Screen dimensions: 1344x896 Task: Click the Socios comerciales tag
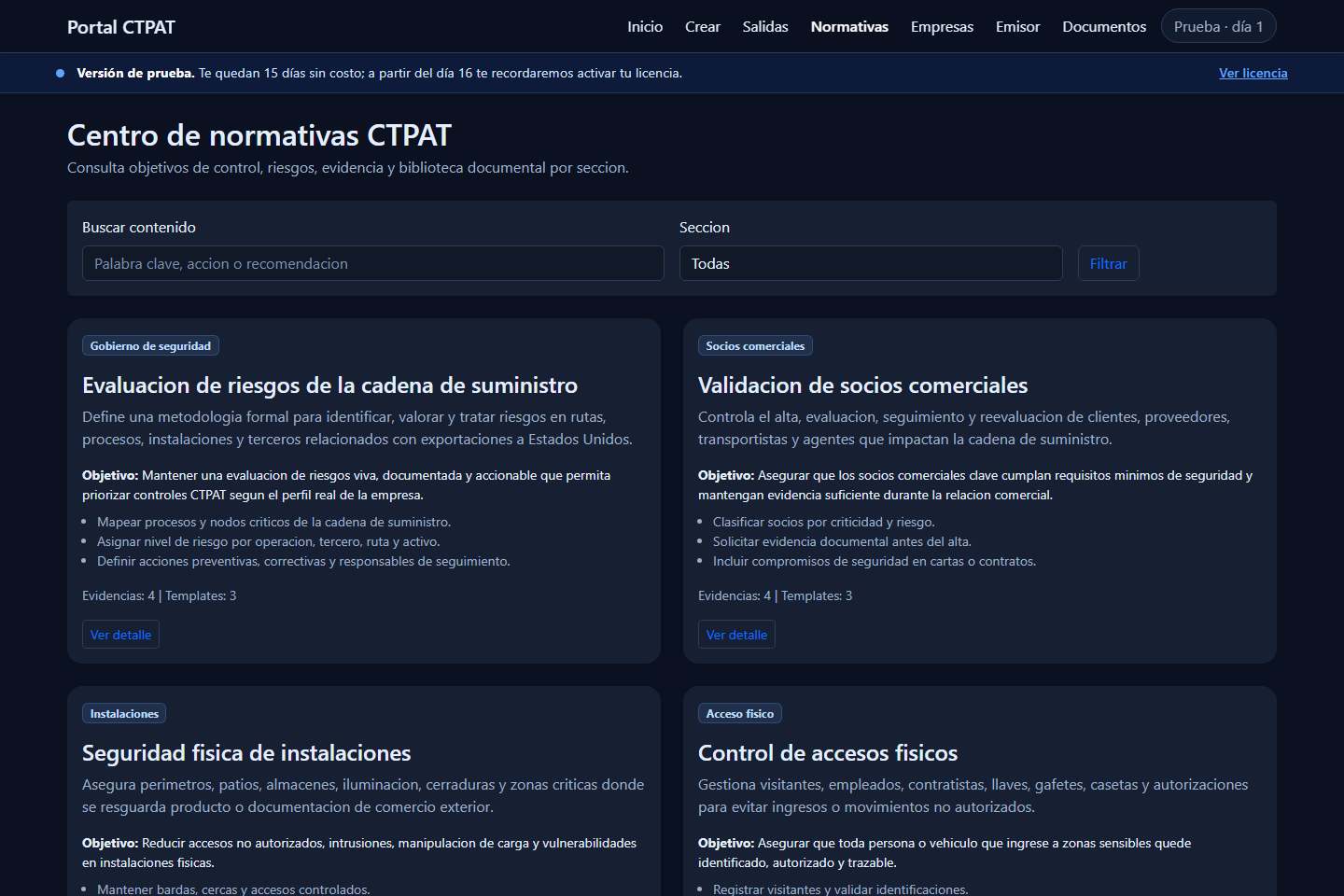[x=755, y=345]
